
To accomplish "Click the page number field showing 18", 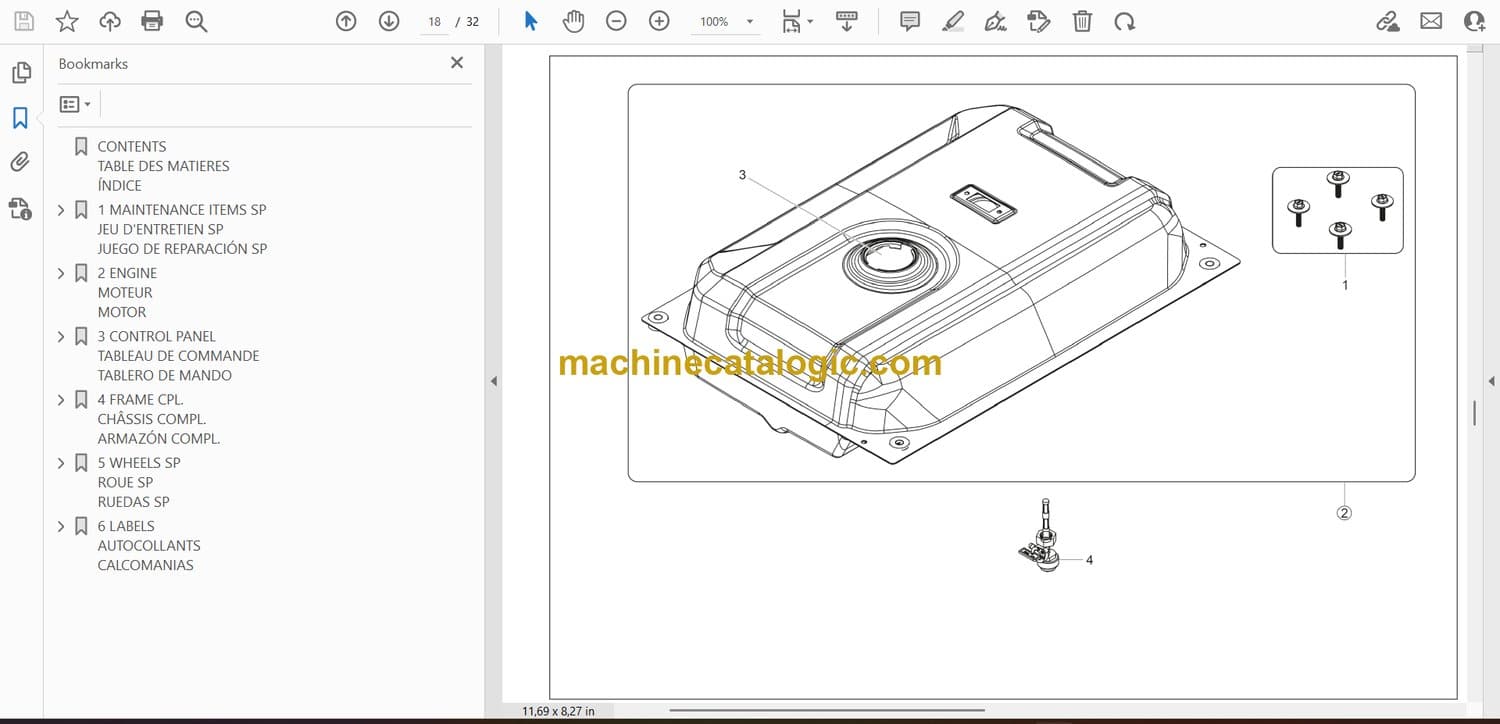I will coord(434,21).
